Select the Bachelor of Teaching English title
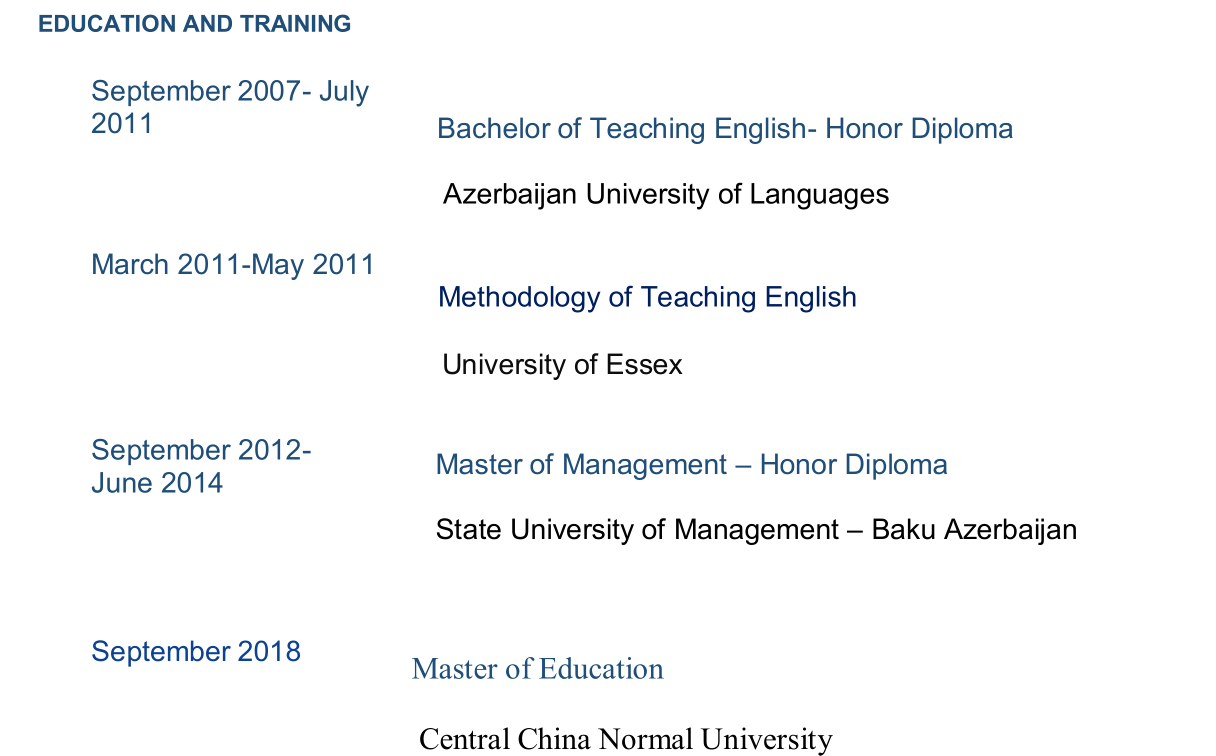This screenshot has width=1216, height=756. pyautogui.click(x=725, y=129)
